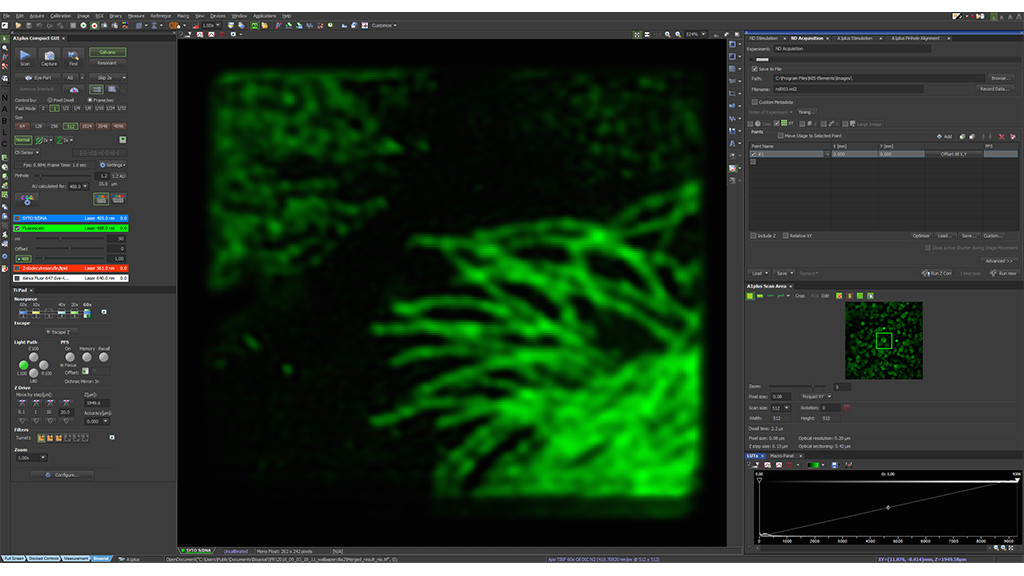This screenshot has width=1024, height=576.
Task: Toggle the Fluorescein channel checkbox
Action: click(18, 229)
